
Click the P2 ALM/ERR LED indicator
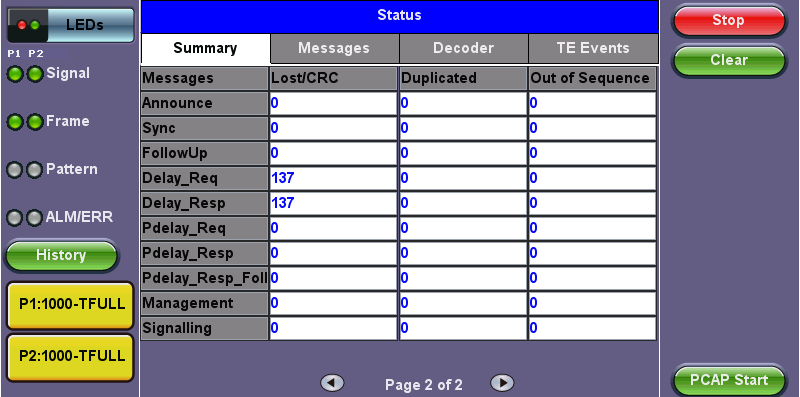35,218
